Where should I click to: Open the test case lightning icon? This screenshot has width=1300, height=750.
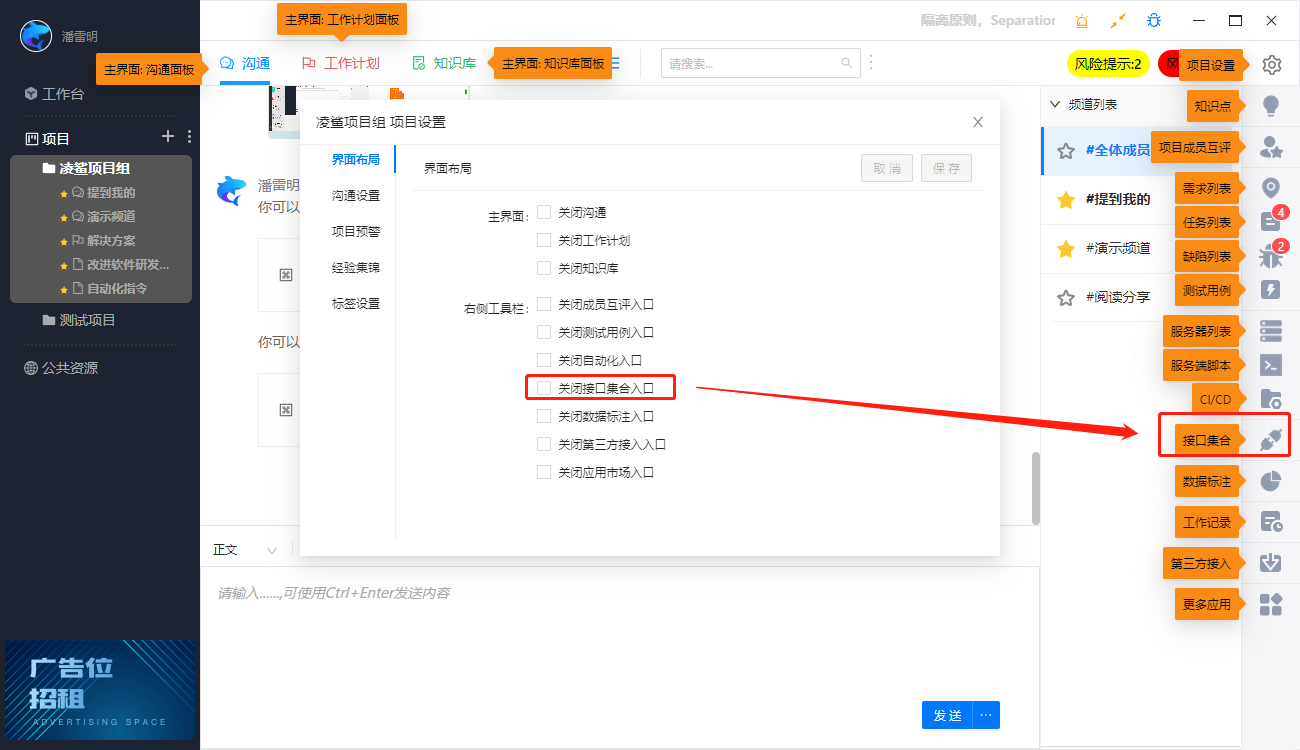(x=1271, y=290)
